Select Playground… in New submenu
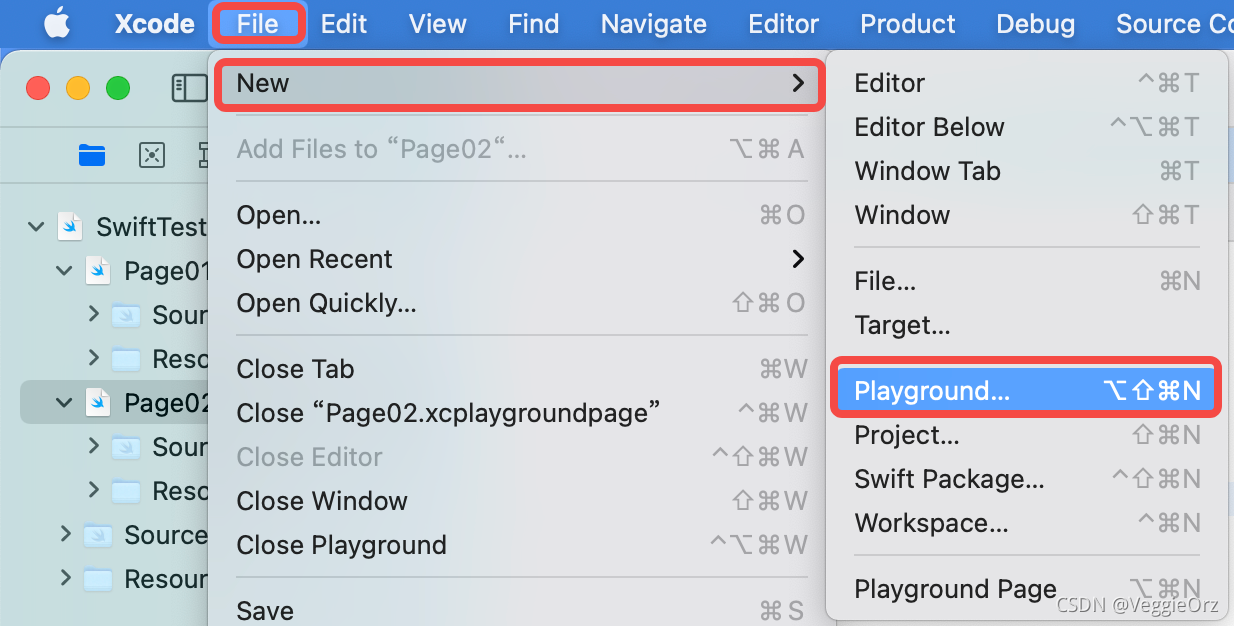This screenshot has height=626, width=1234. click(x=1027, y=391)
